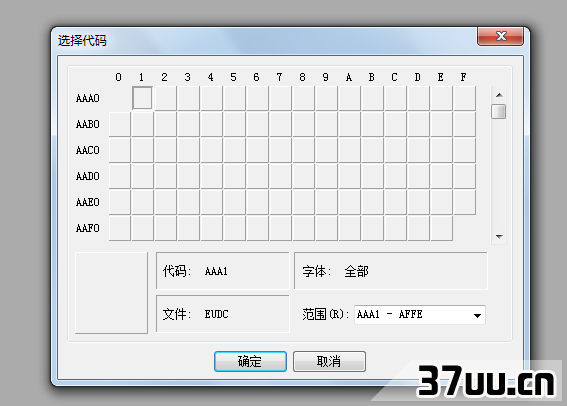567x406 pixels.
Task: Select cell at row AAA0 column 8
Action: tap(303, 98)
